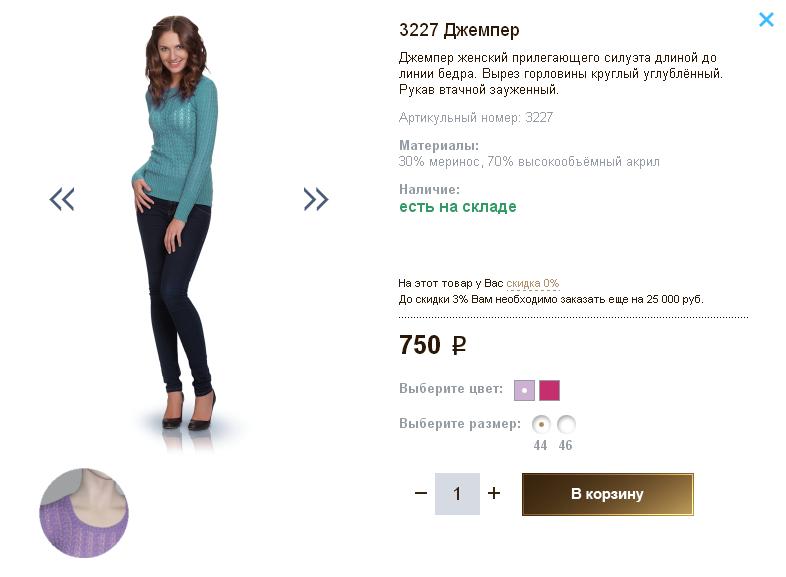Increase quantity with the plus button
Image resolution: width=786 pixels, height=577 pixels.
[x=494, y=493]
